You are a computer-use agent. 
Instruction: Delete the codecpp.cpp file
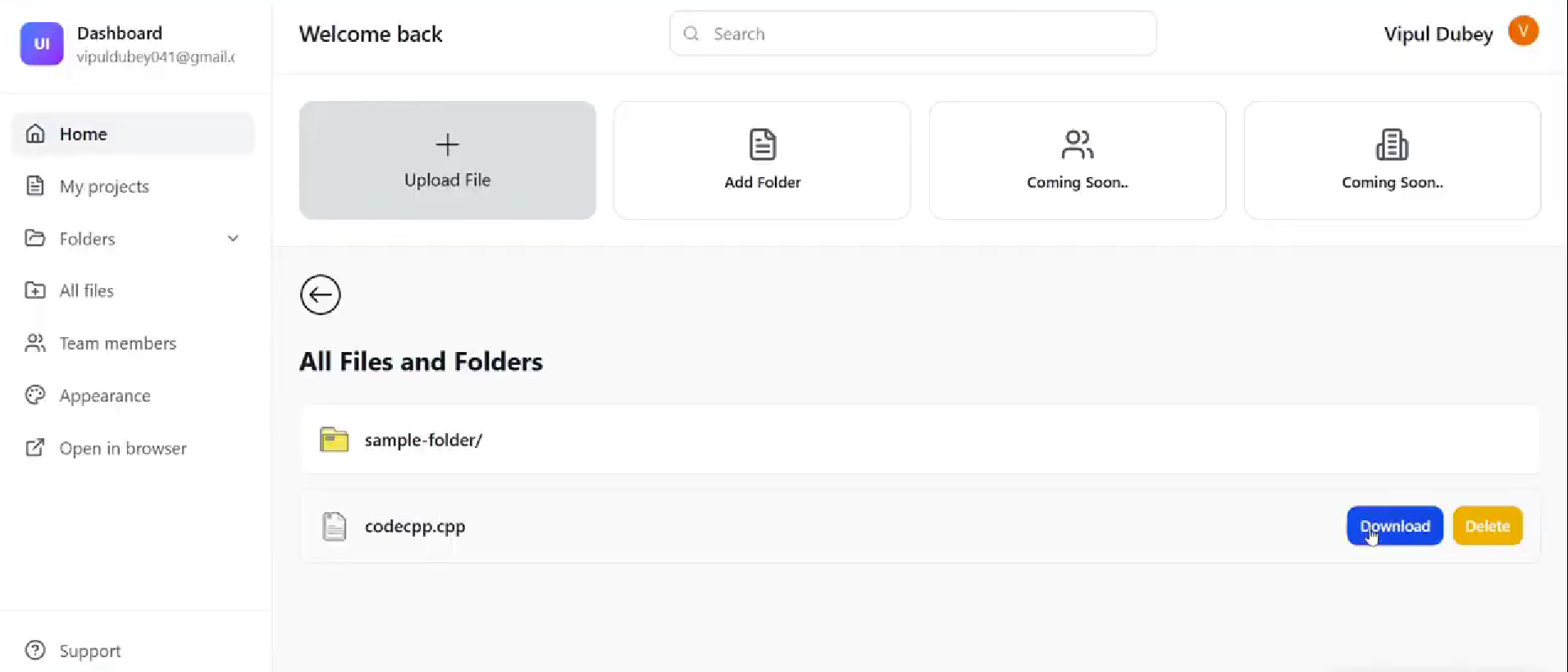pyautogui.click(x=1487, y=526)
